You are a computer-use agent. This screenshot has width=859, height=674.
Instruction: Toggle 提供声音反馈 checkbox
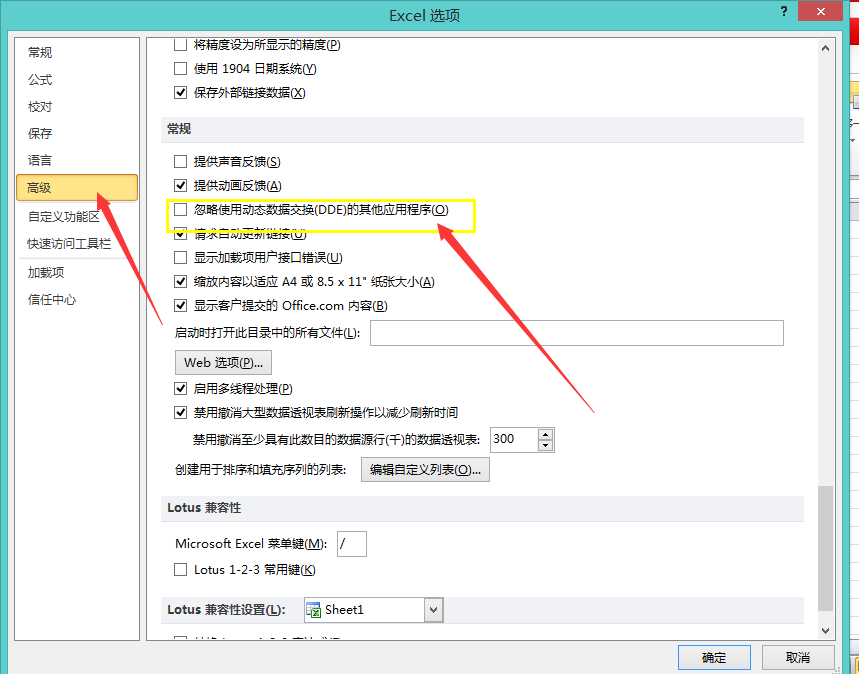pyautogui.click(x=181, y=161)
